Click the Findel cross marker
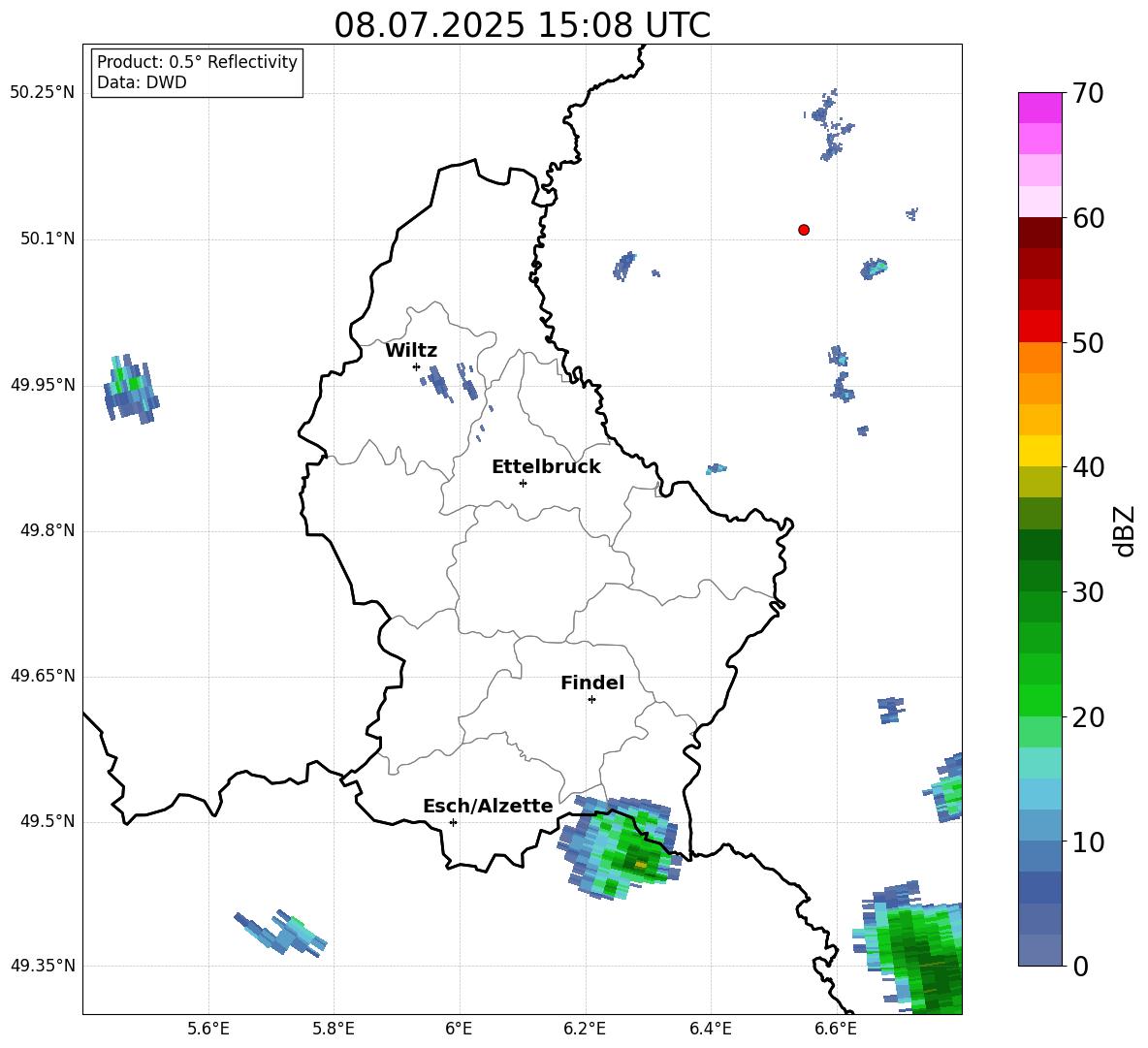 click(x=591, y=700)
